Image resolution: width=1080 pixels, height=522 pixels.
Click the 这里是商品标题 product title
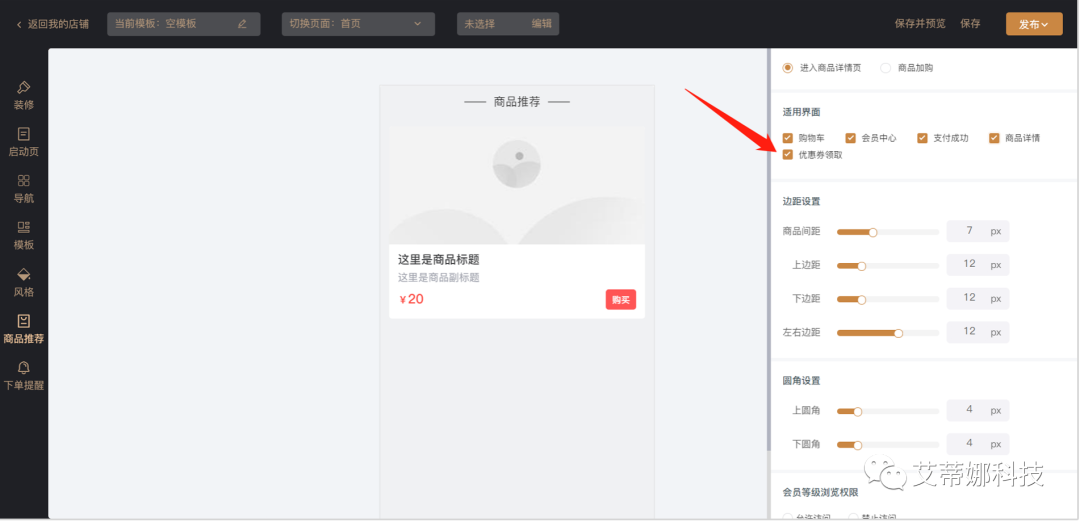438,260
